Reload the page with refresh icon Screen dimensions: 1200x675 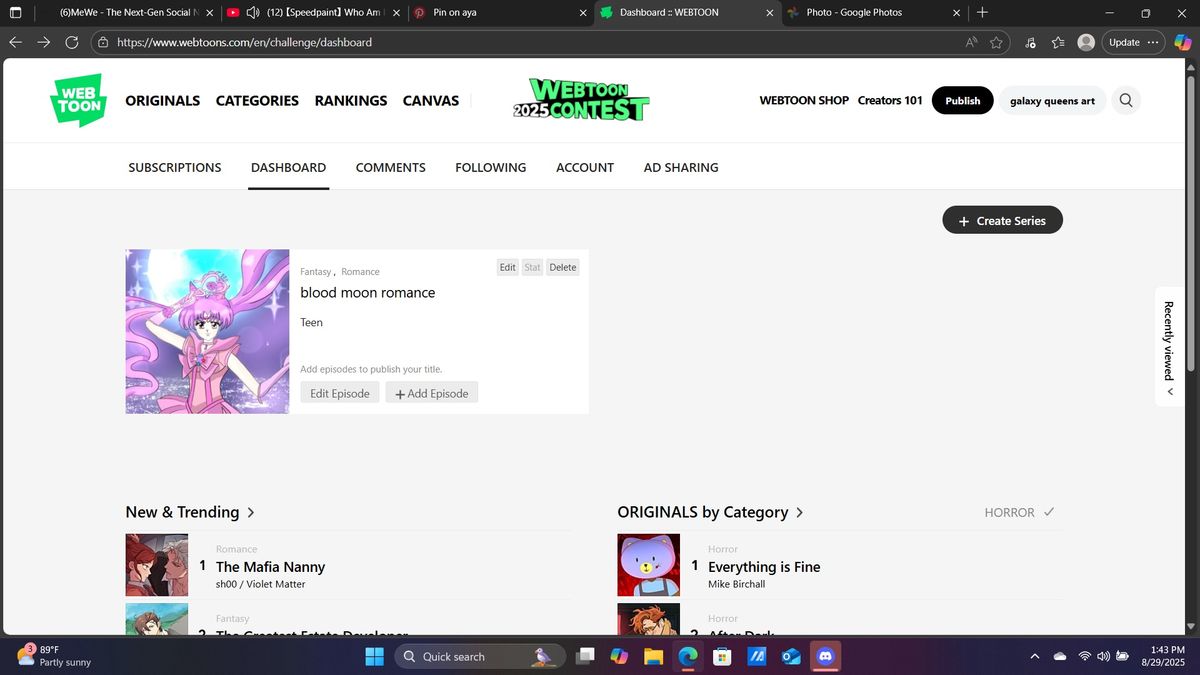72,42
